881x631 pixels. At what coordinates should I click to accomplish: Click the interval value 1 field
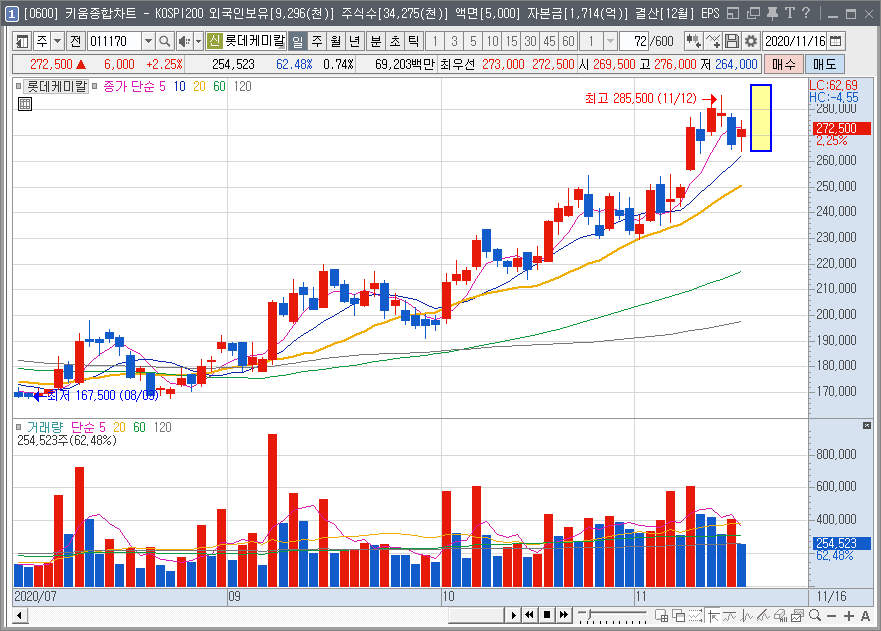(591, 41)
